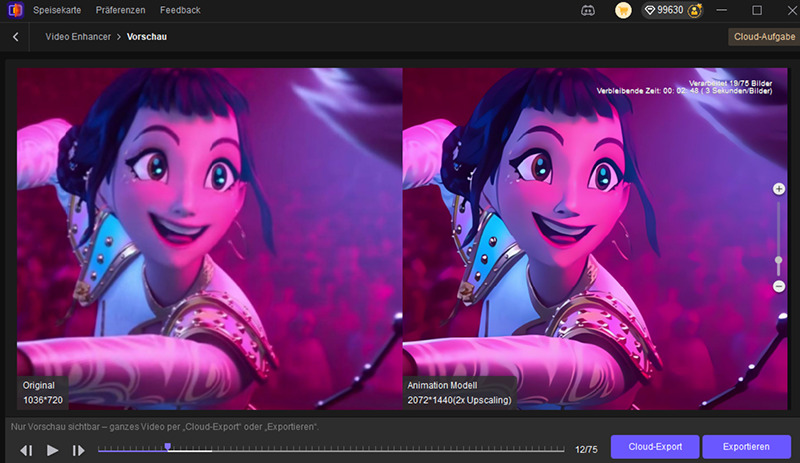Click the Original 1036*720 label
Viewport: 800px width, 463px height.
(x=42, y=393)
